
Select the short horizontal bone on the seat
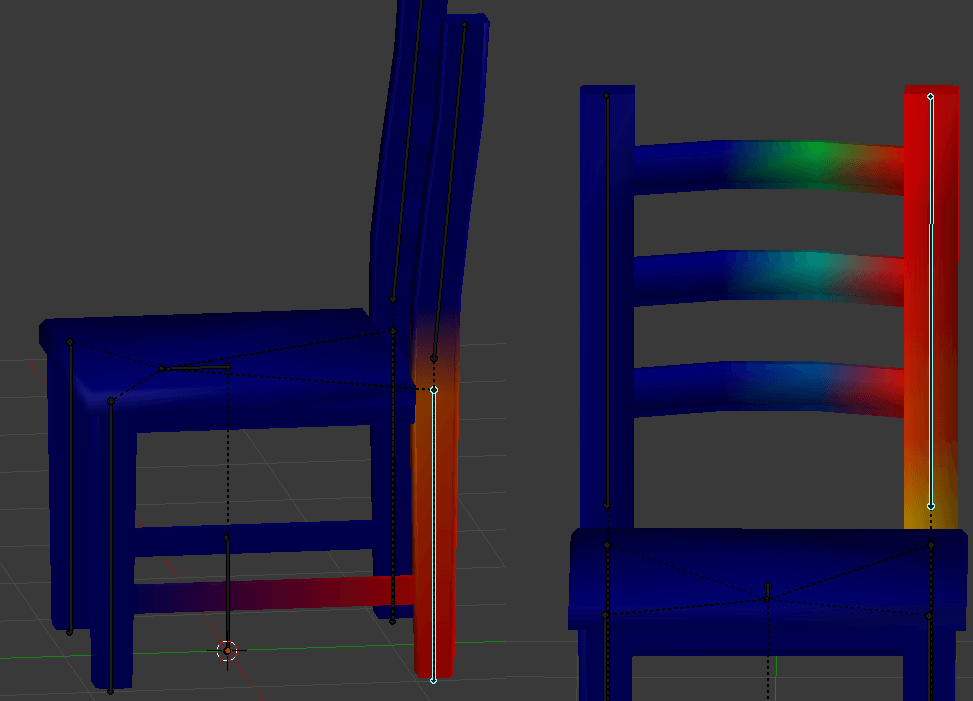pyautogui.click(x=196, y=368)
